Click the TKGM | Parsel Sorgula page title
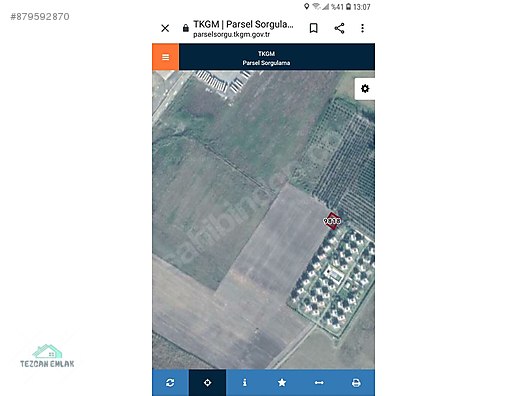Image resolution: width=528 pixels, height=396 pixels. click(x=243, y=24)
